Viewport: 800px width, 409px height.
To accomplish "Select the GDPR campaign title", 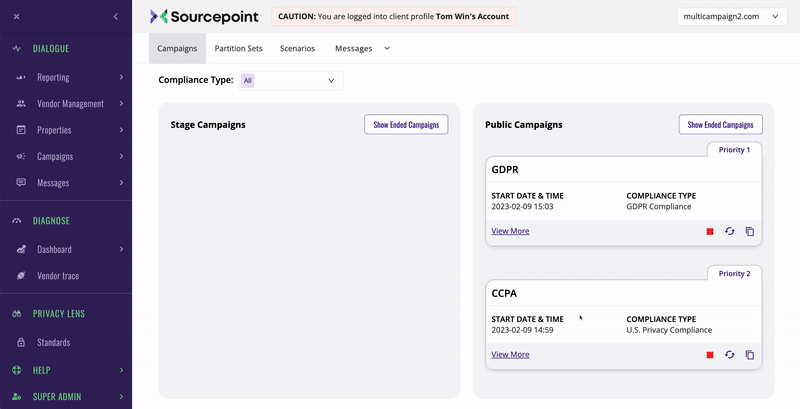I will (505, 170).
